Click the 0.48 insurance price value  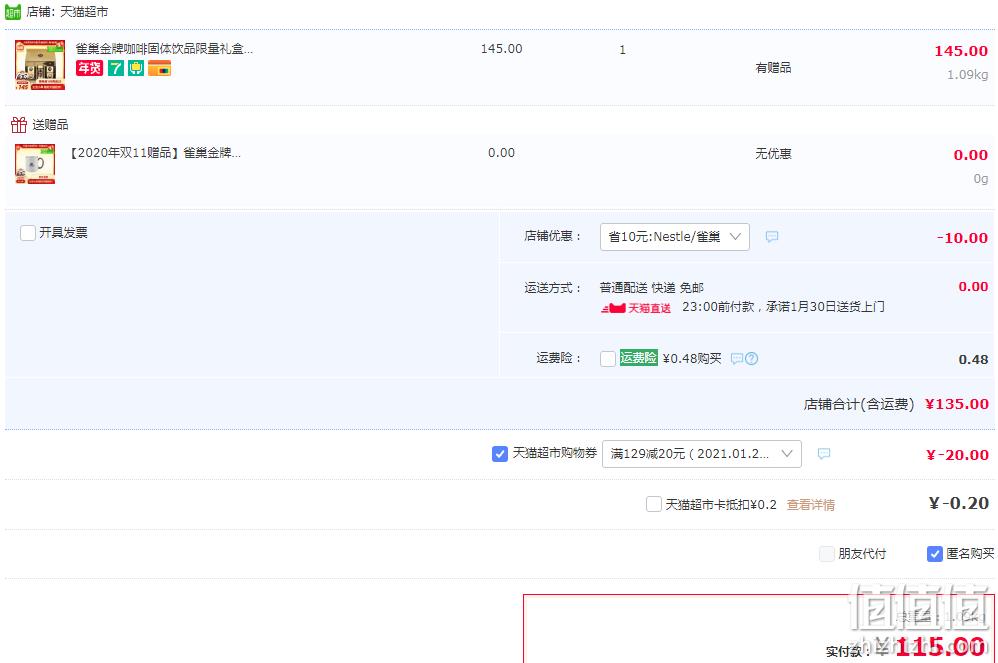click(973, 359)
